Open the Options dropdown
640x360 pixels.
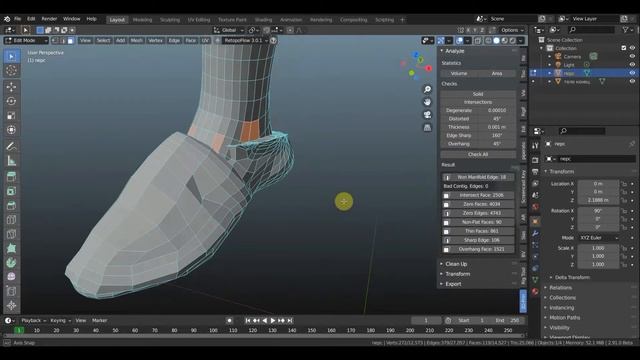click(x=512, y=30)
